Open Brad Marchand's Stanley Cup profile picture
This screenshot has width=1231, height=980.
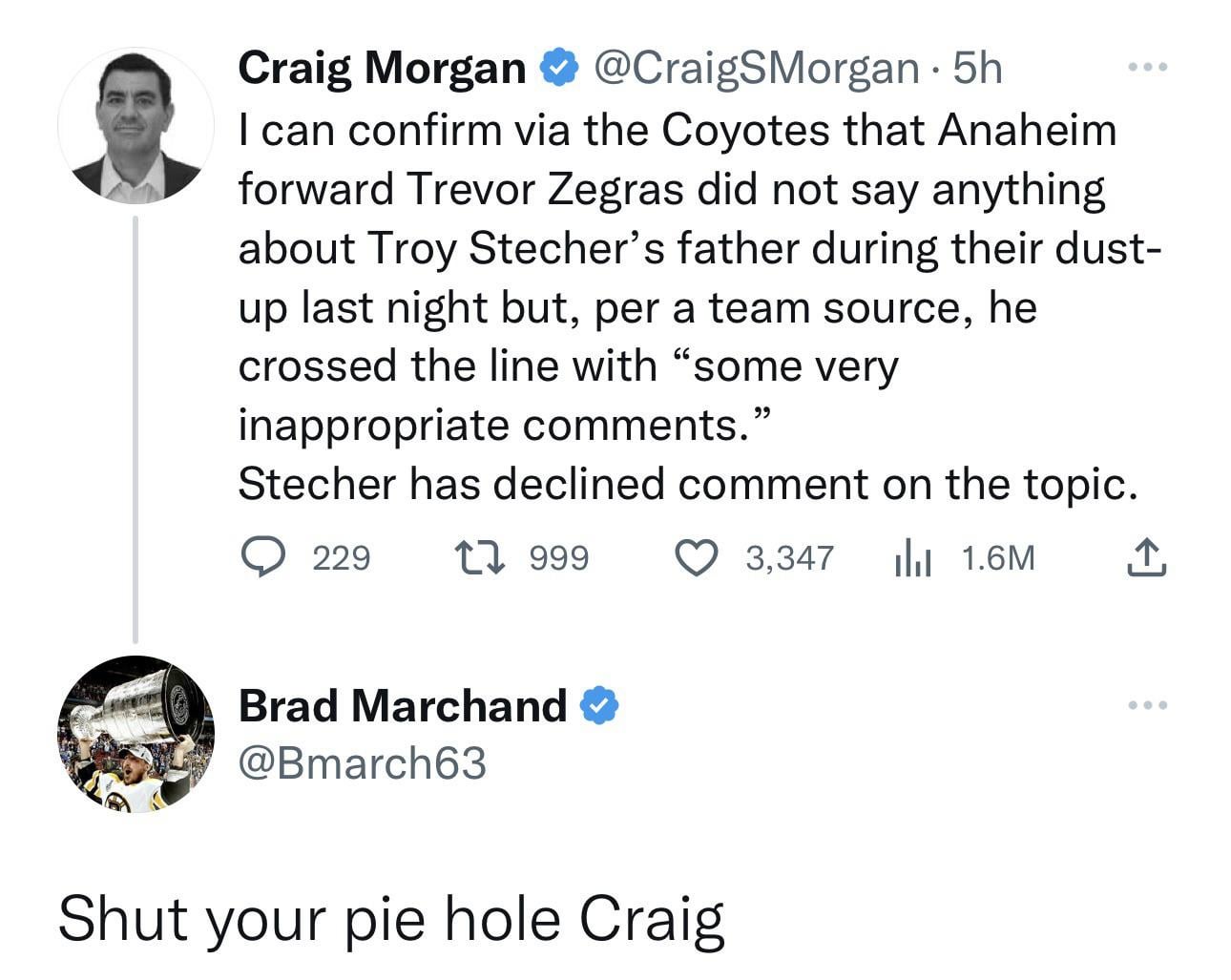point(136,734)
